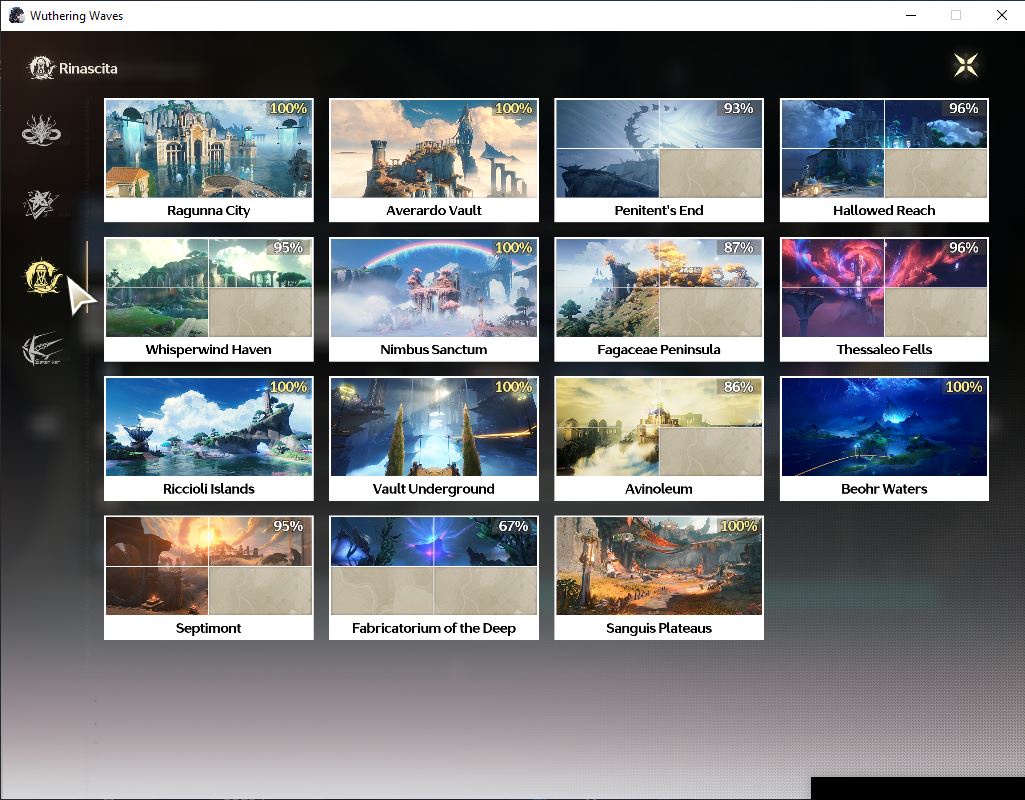The width and height of the screenshot is (1025, 800).
Task: Open the Sanguis Plateaus card
Action: (x=659, y=578)
